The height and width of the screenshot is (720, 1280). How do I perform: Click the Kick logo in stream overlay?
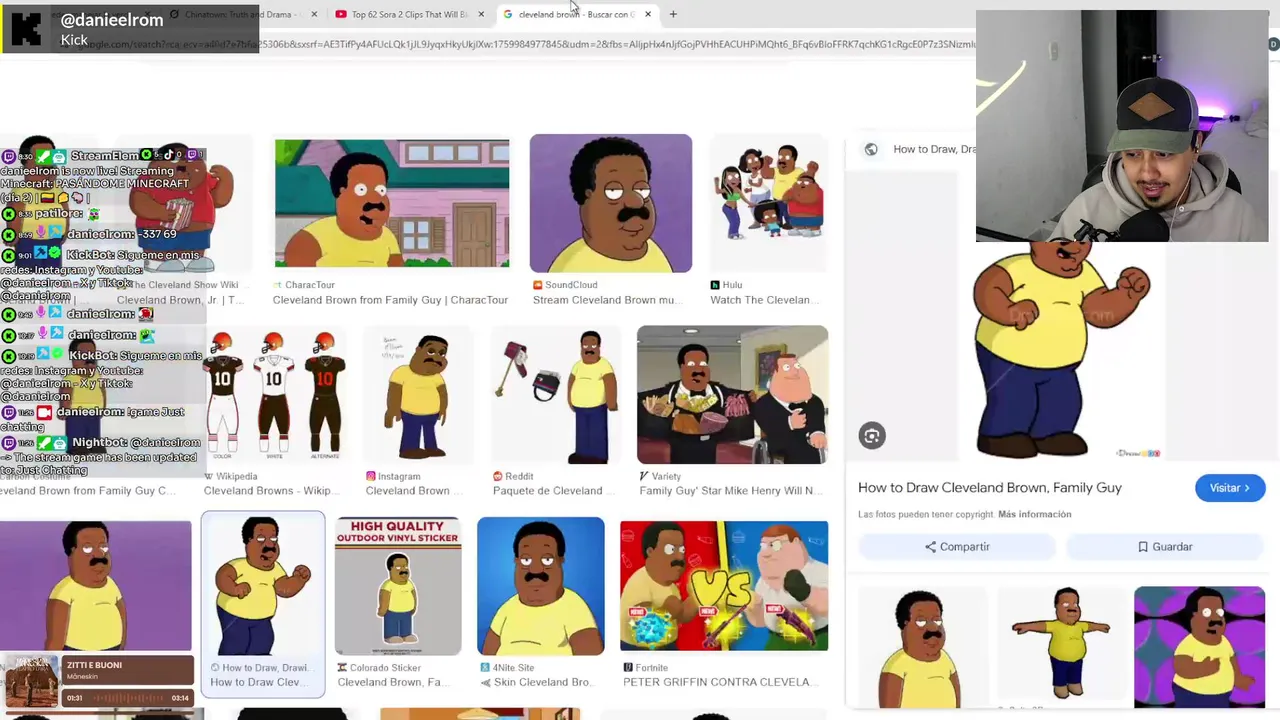pyautogui.click(x=27, y=29)
